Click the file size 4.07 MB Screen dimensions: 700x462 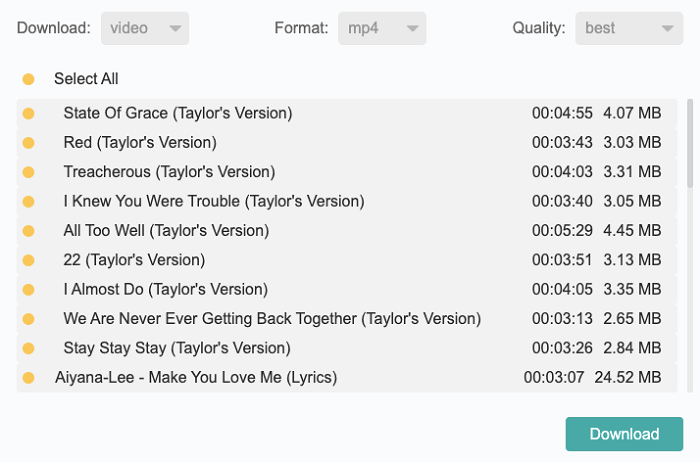(632, 113)
